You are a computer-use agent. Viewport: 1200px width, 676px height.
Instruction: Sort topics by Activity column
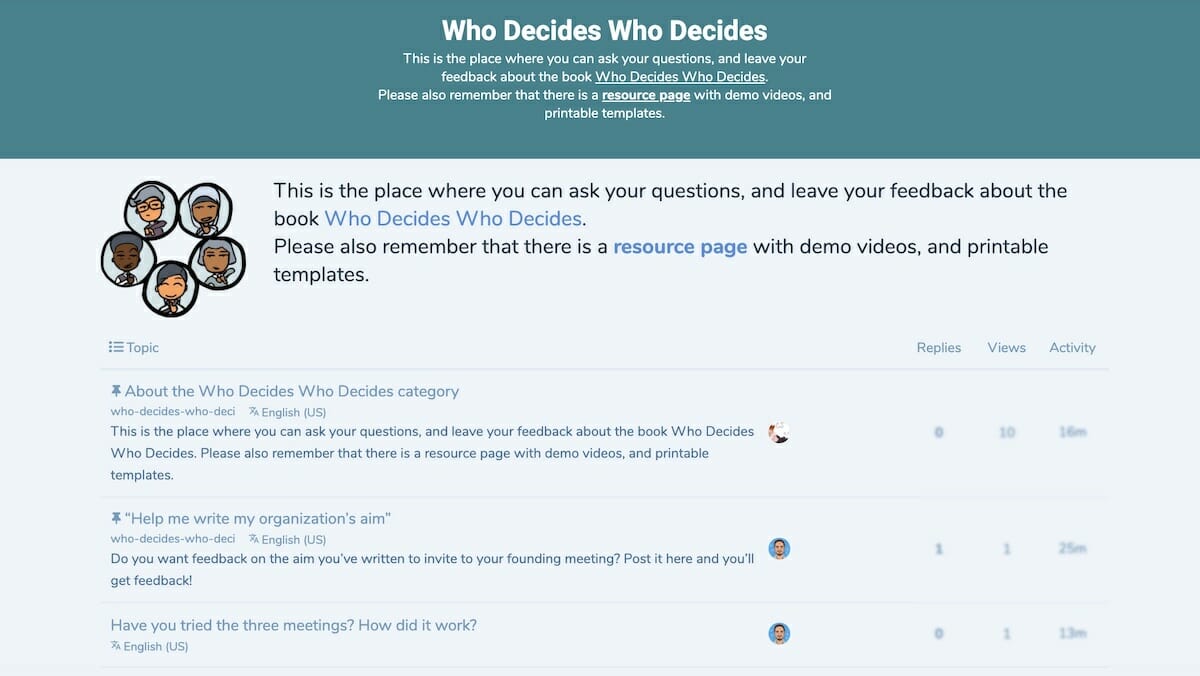coord(1072,348)
